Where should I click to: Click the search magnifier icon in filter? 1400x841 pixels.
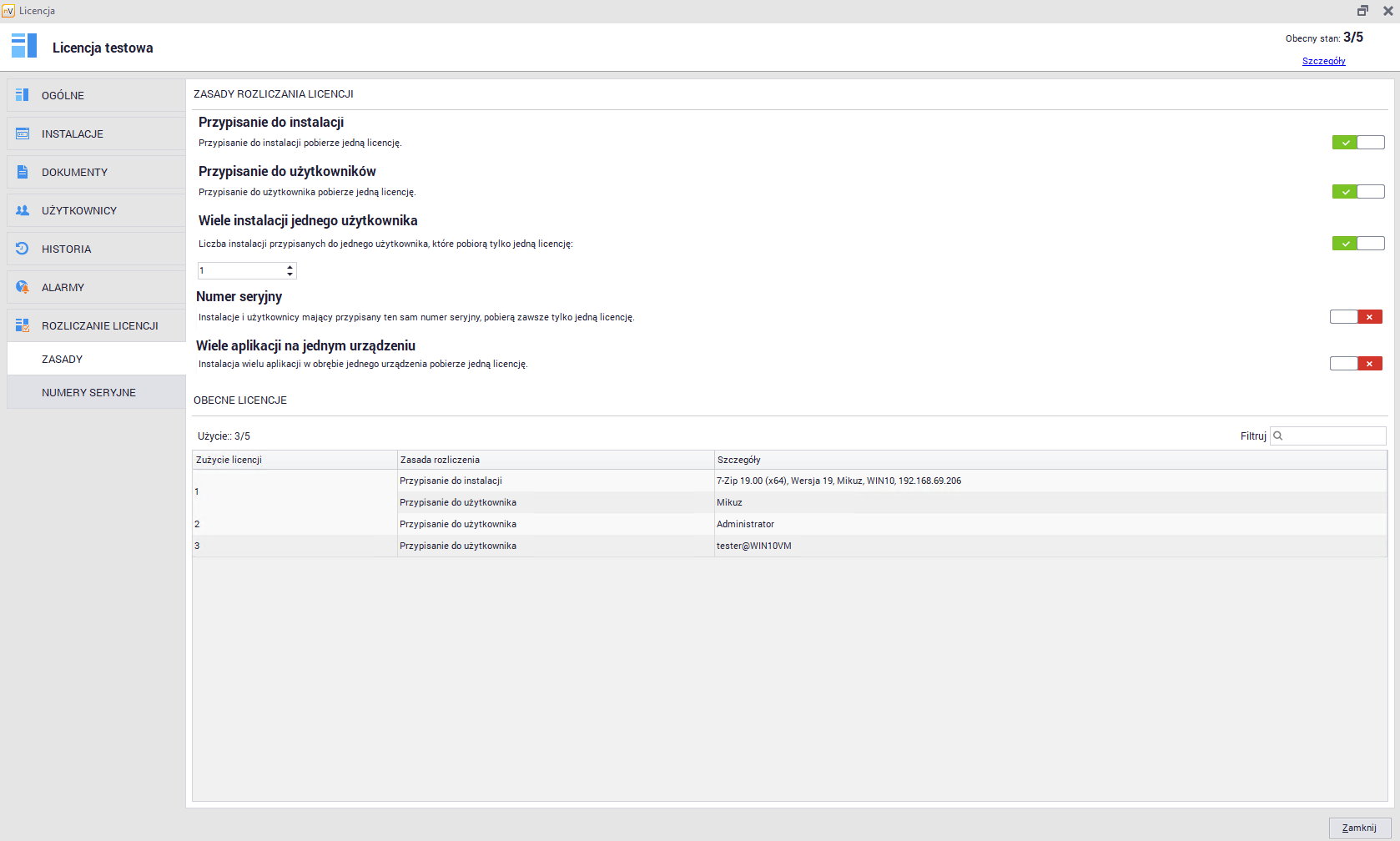[x=1278, y=436]
